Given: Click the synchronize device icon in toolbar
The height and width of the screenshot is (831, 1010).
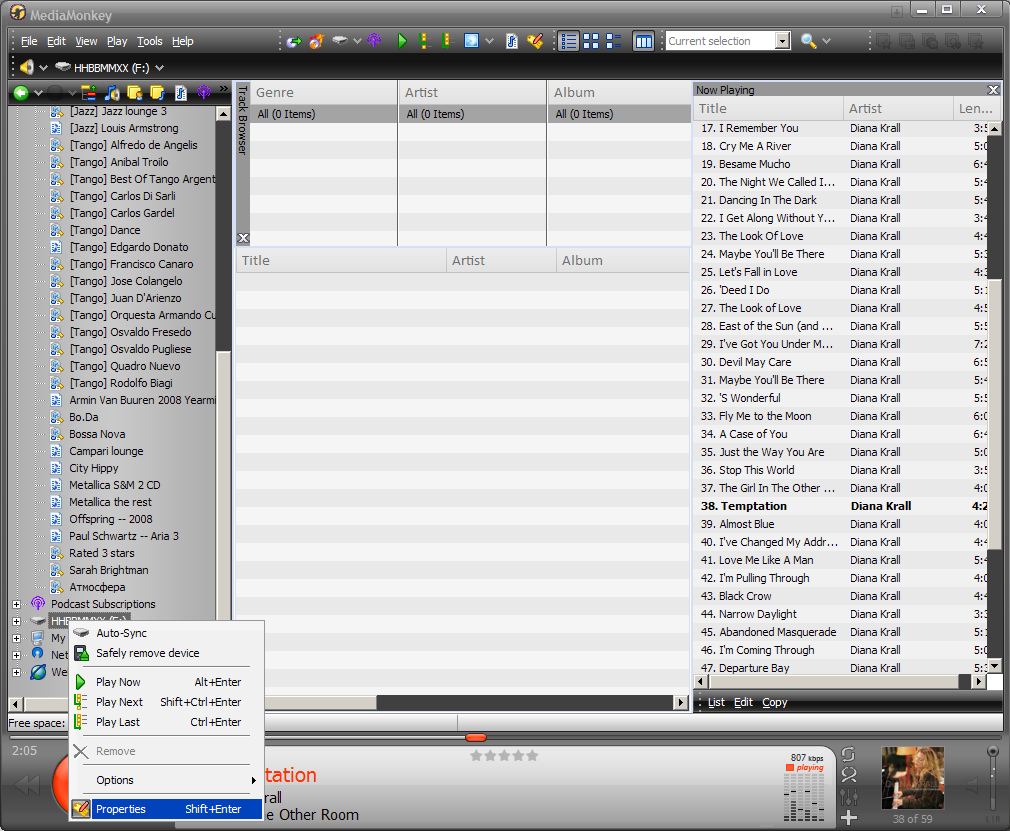Looking at the screenshot, I should [340, 41].
